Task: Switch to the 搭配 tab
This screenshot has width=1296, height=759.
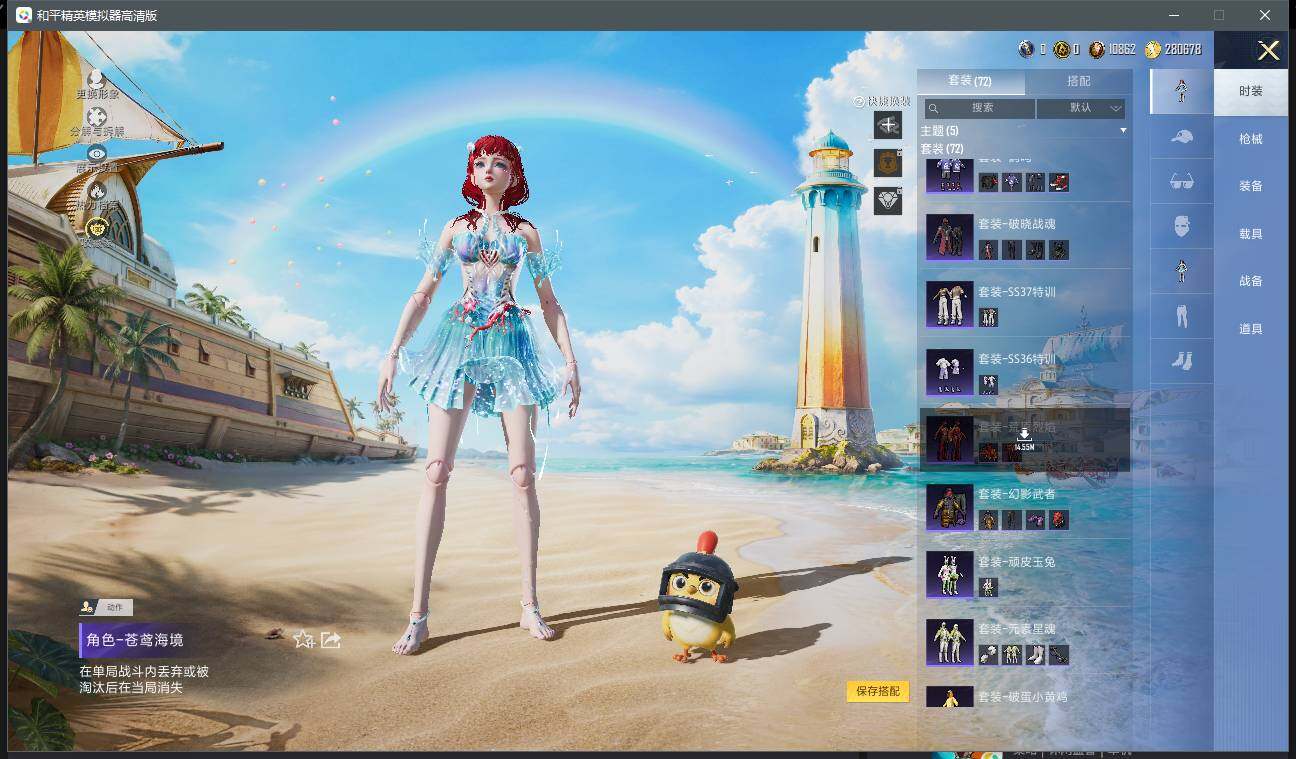Action: tap(1079, 81)
